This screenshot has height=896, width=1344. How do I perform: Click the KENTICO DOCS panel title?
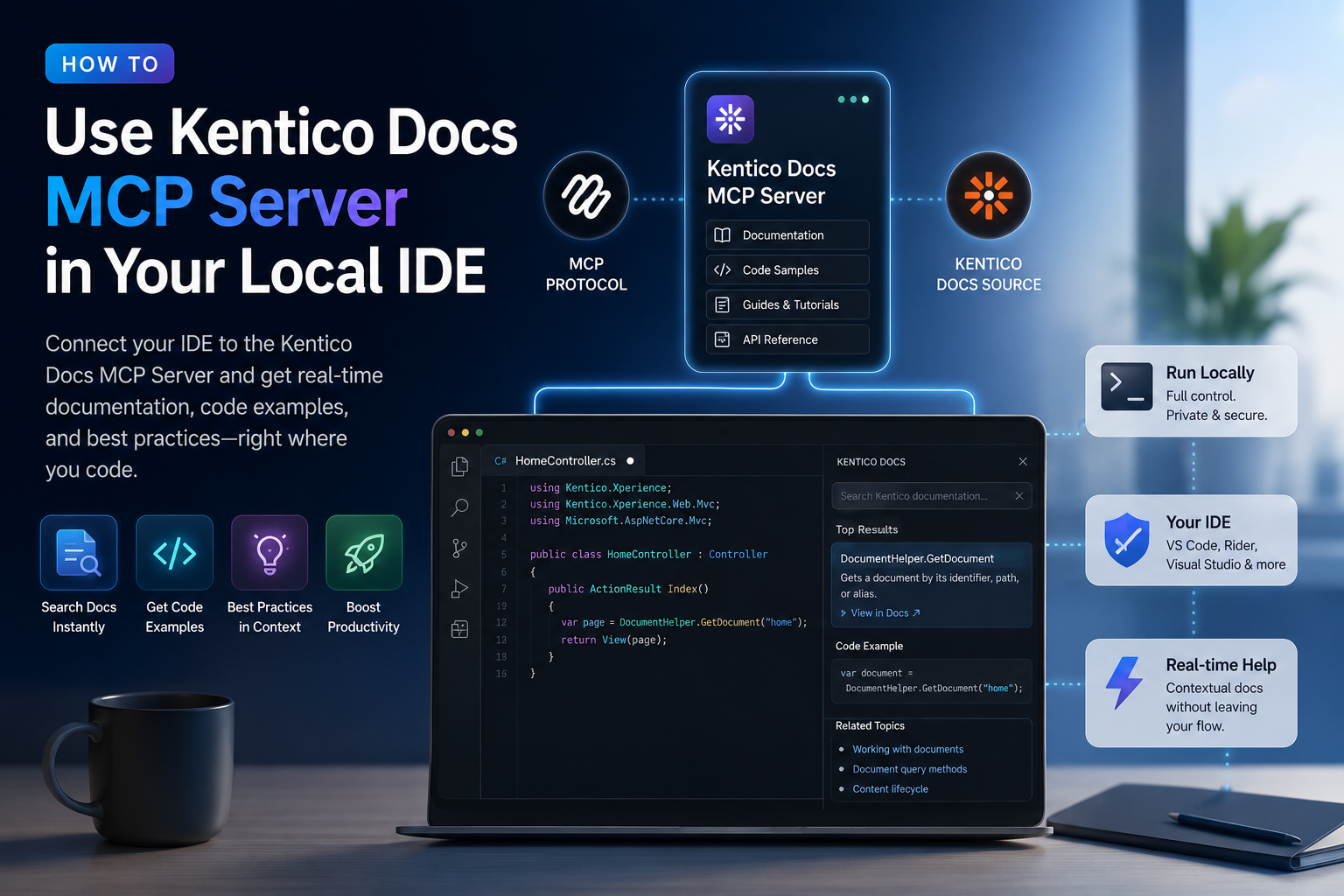click(871, 462)
